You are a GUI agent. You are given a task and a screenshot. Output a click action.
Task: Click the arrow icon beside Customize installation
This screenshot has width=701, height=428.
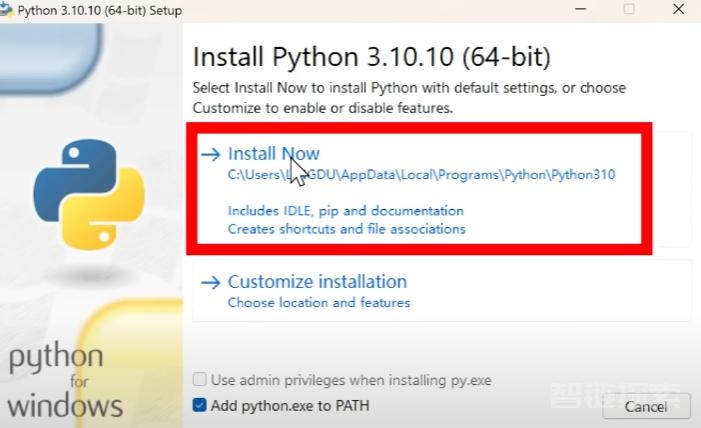coord(211,282)
